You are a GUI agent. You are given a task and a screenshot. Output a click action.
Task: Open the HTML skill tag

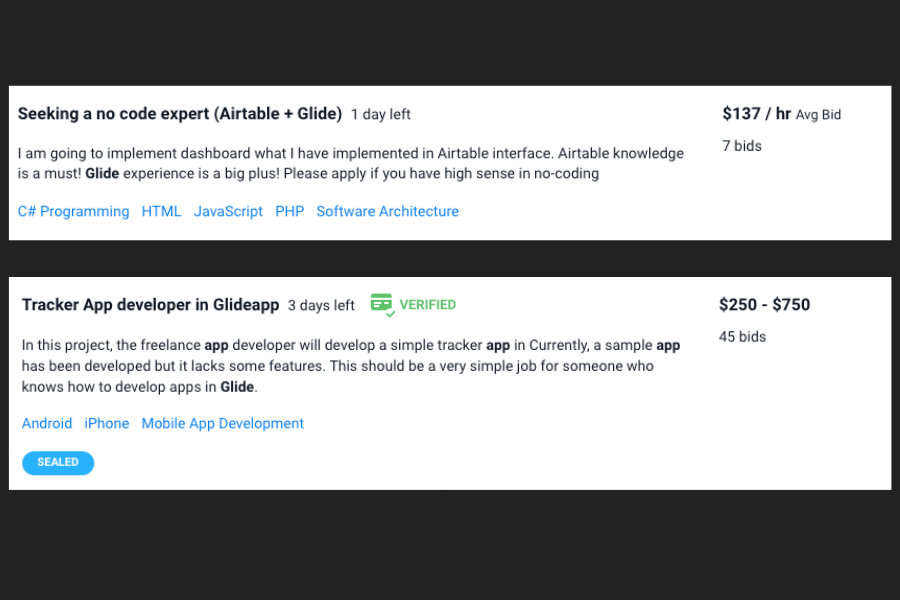pyautogui.click(x=161, y=211)
